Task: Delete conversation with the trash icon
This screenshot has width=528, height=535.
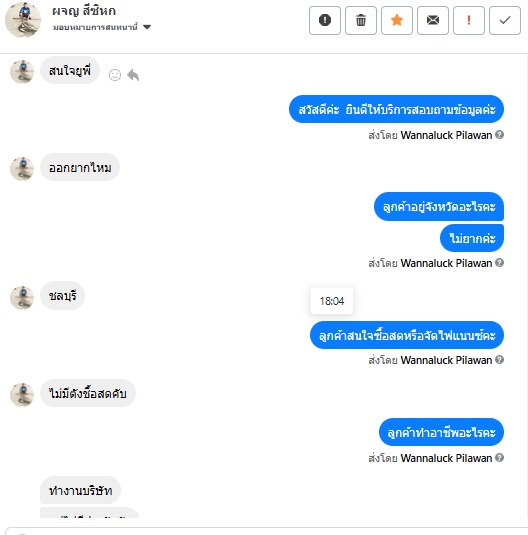Action: coord(361,20)
